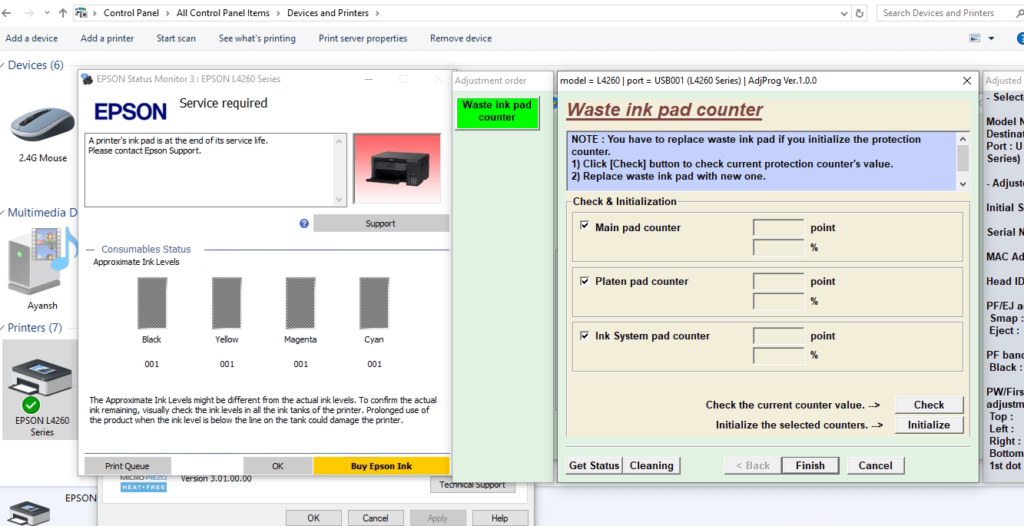This screenshot has width=1024, height=526.
Task: Click the view options icon in the toolbar
Action: [975, 39]
